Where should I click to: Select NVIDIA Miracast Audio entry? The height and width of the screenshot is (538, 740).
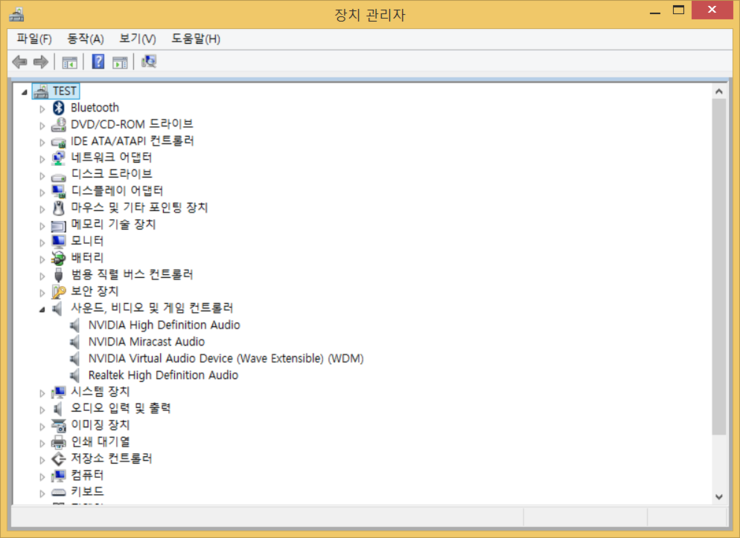click(x=146, y=342)
